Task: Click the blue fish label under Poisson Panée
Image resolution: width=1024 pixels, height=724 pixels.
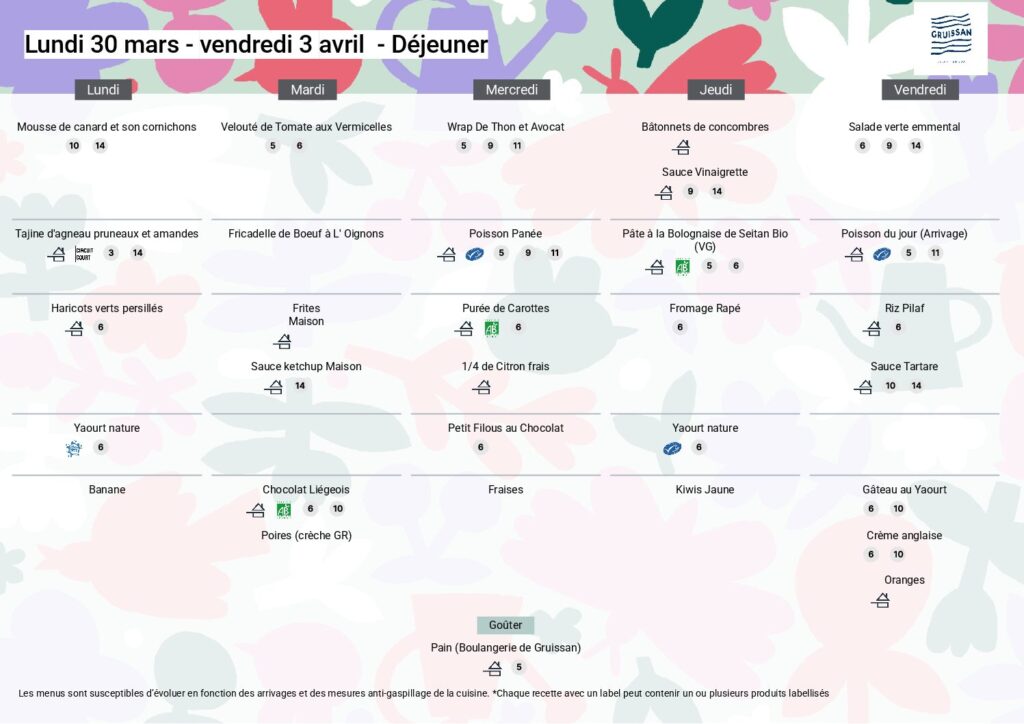Action: point(475,254)
